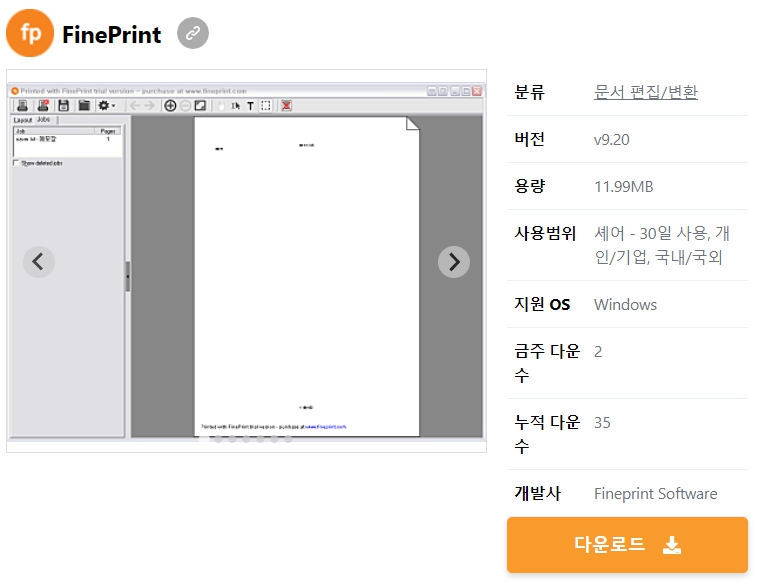Image resolution: width=757 pixels, height=586 pixels.
Task: Click the zoom in plus icon
Action: (x=170, y=105)
